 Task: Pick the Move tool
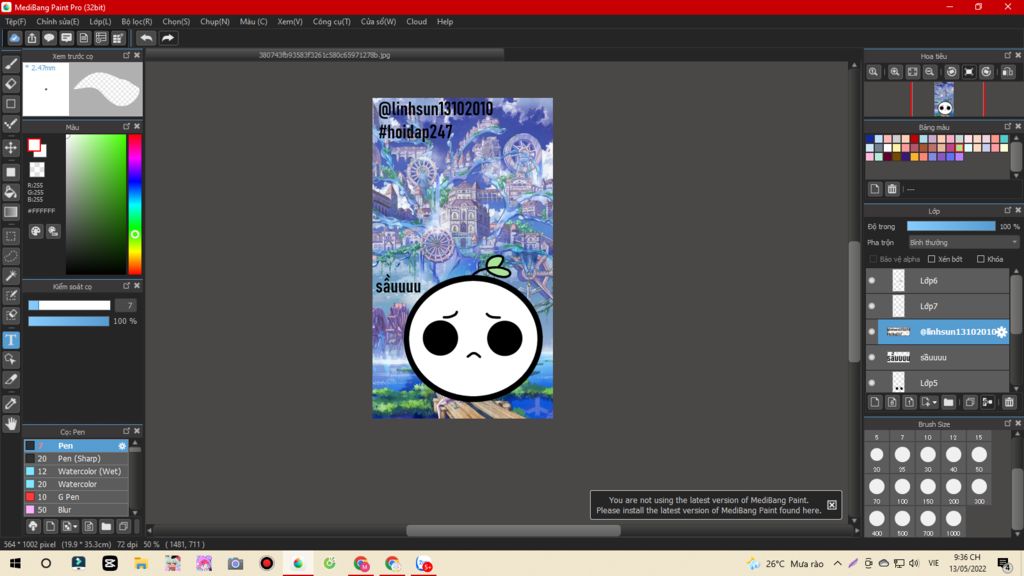[11, 148]
